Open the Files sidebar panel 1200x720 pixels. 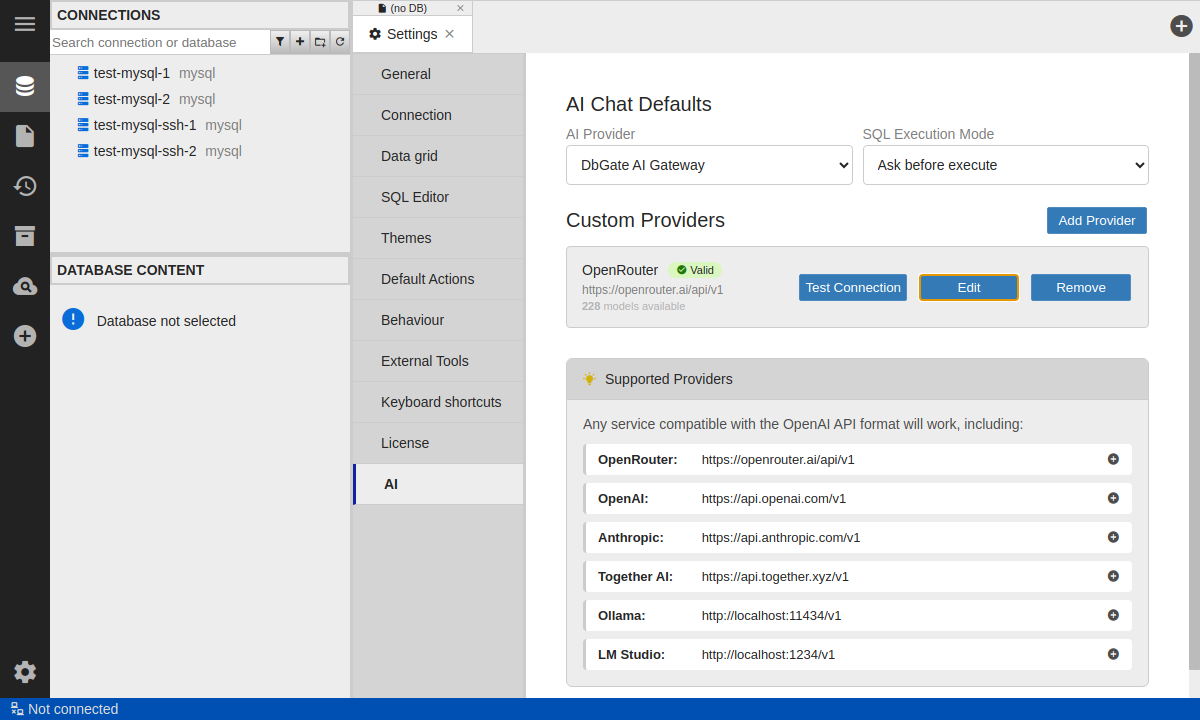tap(25, 136)
